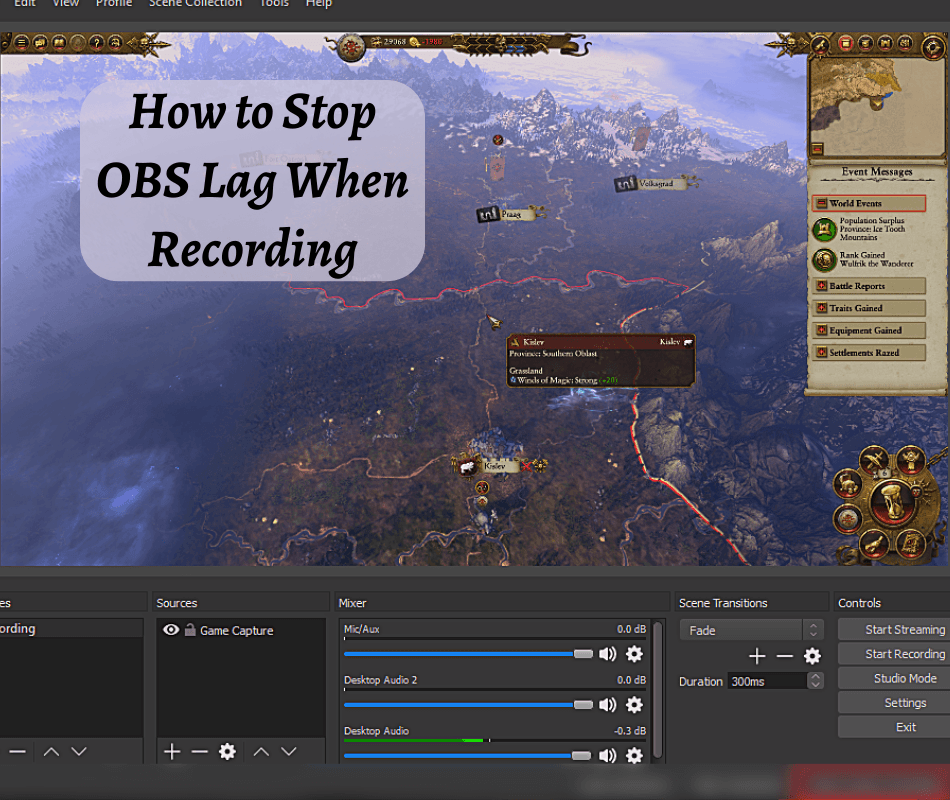Hide the Game Capture source with eye toggle

click(170, 630)
